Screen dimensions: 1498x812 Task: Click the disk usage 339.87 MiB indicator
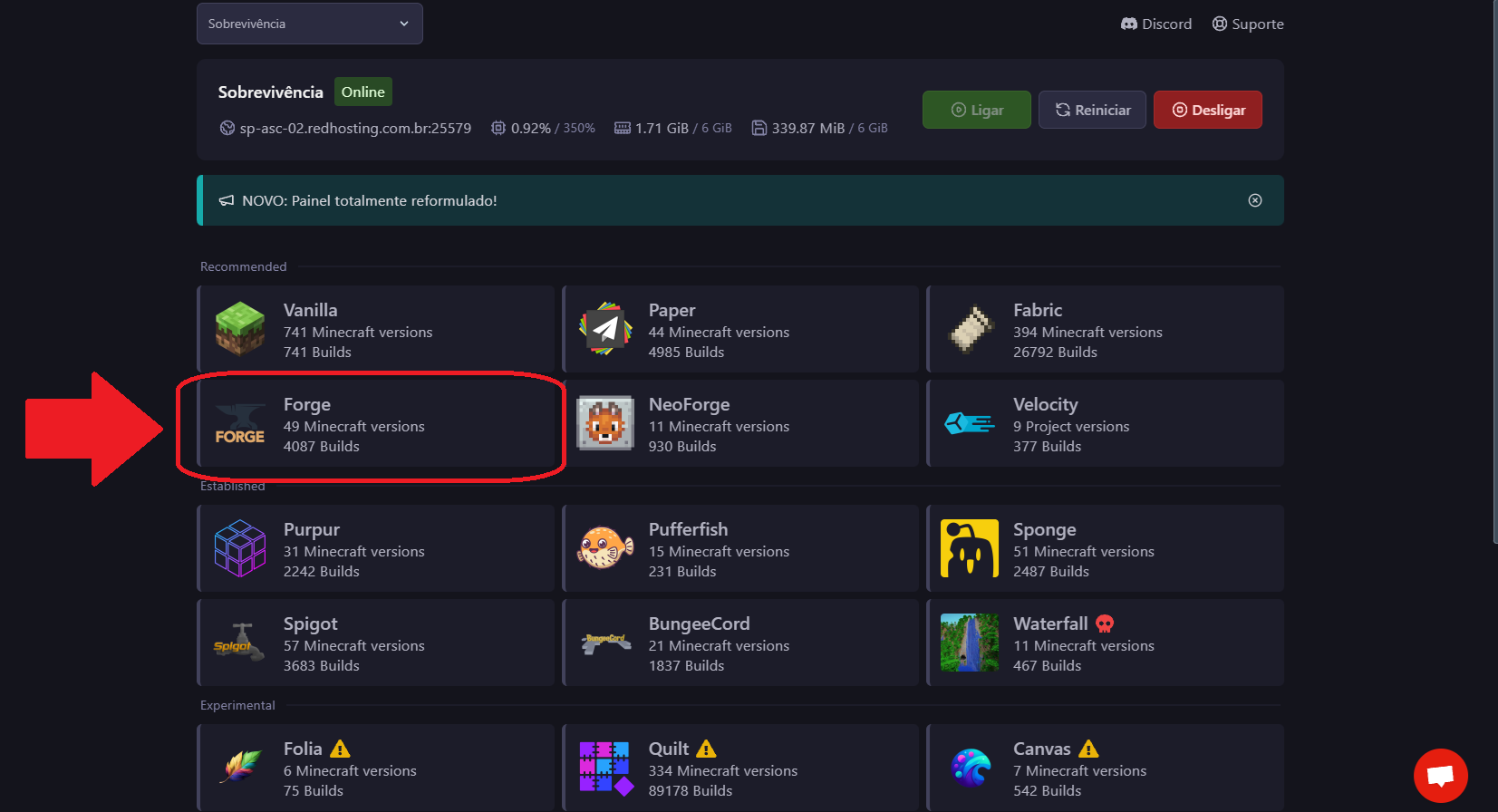coord(820,128)
